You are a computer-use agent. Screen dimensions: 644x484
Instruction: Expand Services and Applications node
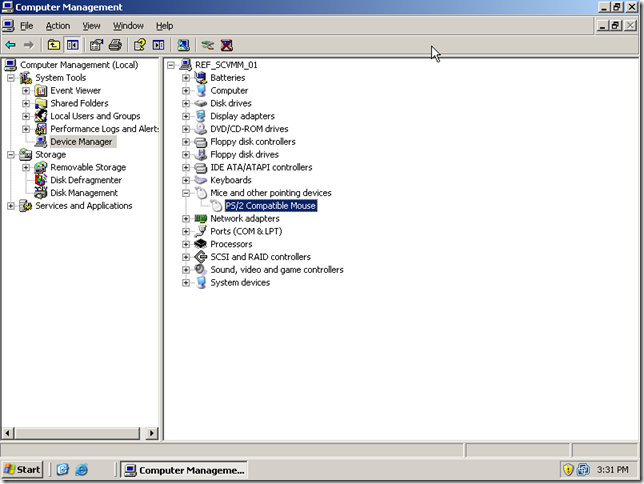[x=11, y=206]
